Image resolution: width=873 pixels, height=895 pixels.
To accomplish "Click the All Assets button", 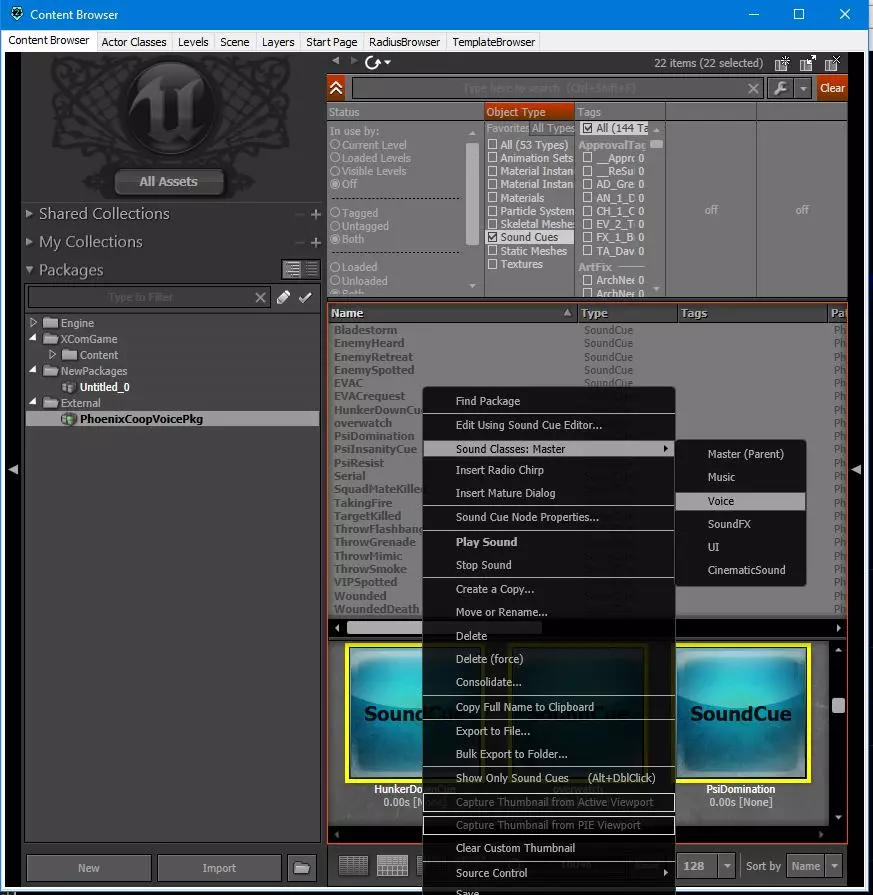I will (x=168, y=182).
